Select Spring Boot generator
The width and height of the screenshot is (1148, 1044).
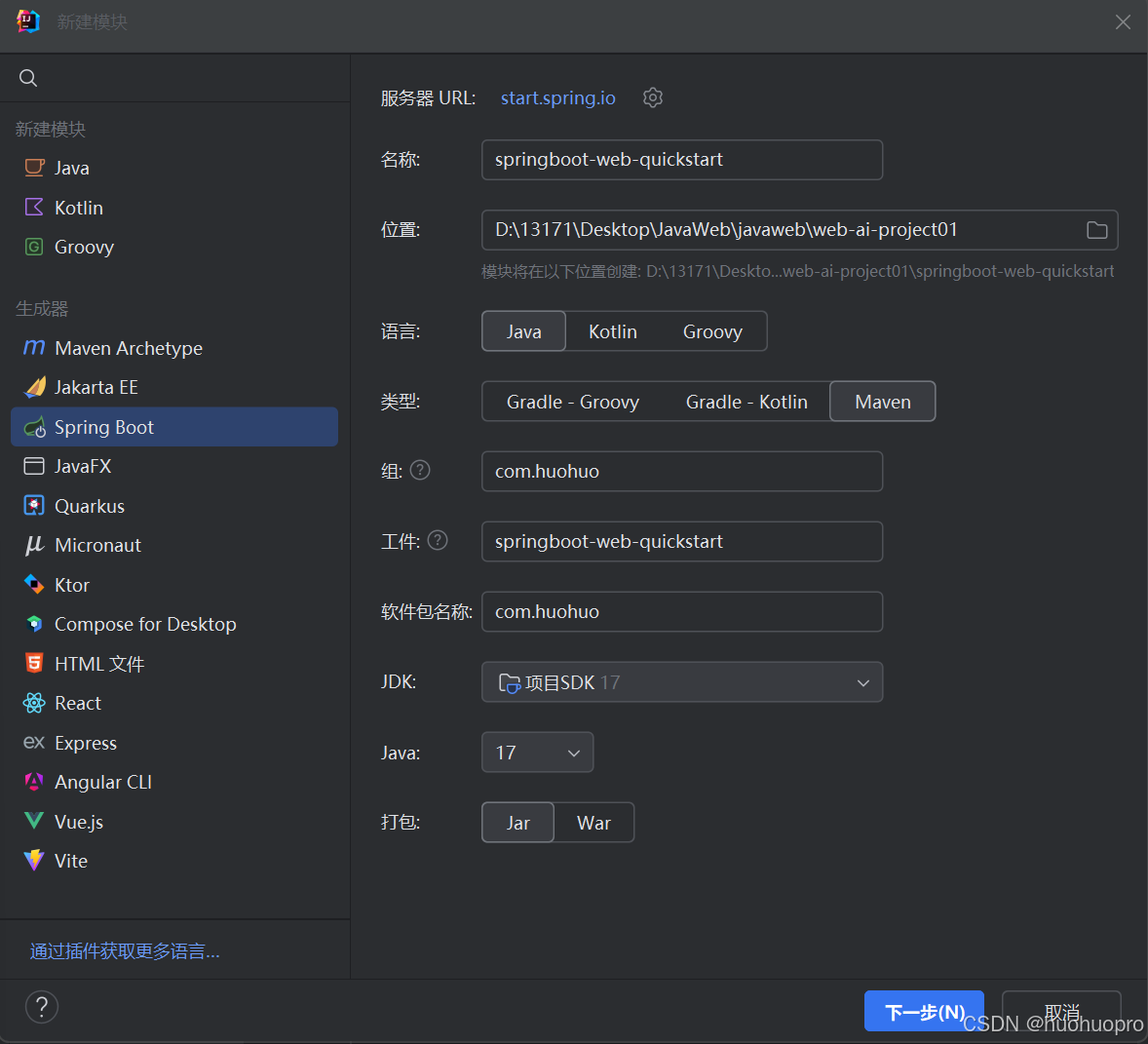174,427
